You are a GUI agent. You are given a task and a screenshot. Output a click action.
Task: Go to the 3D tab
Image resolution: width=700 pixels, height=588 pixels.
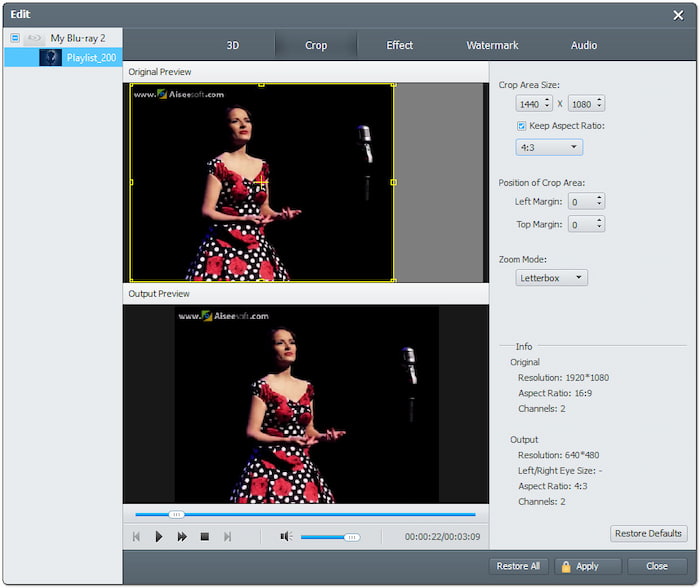[233, 45]
